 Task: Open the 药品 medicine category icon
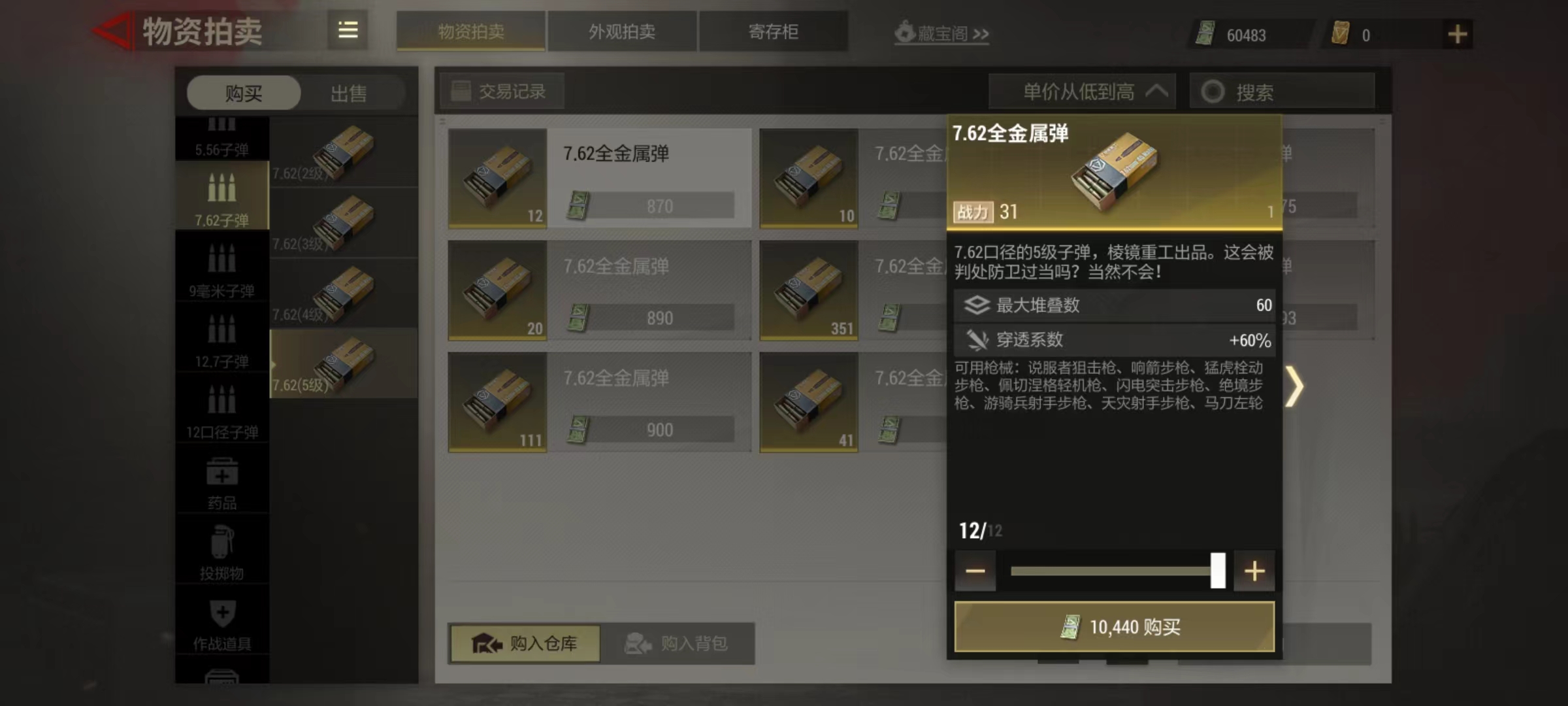click(221, 471)
